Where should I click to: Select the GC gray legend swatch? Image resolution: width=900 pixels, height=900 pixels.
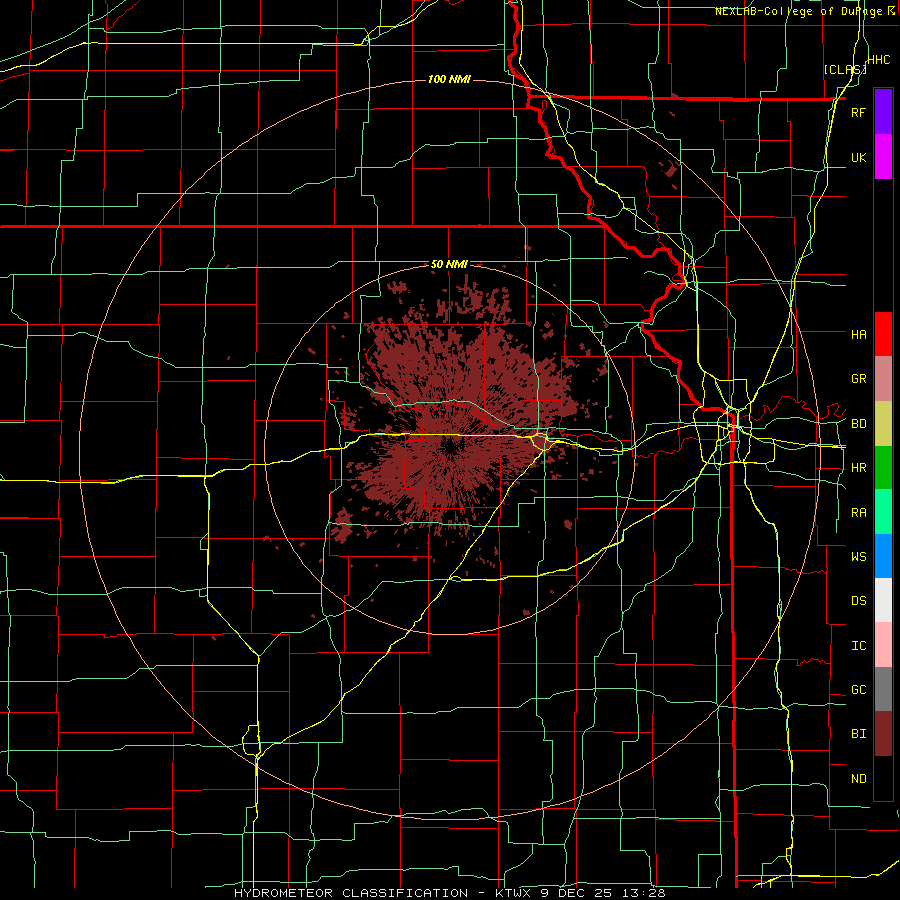pos(883,689)
